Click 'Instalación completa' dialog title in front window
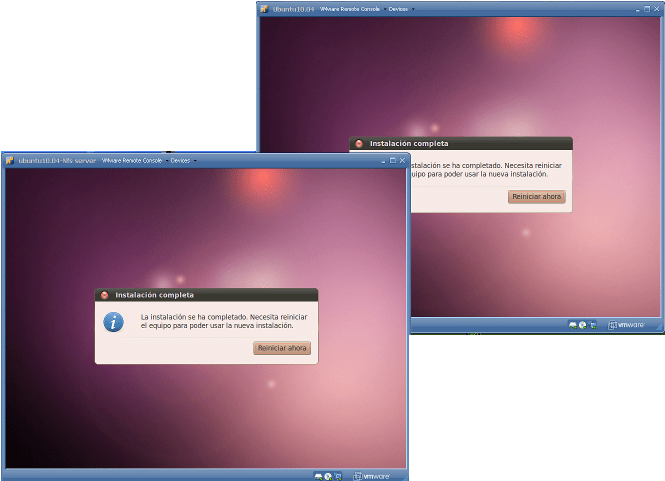665x481 pixels. pos(154,295)
